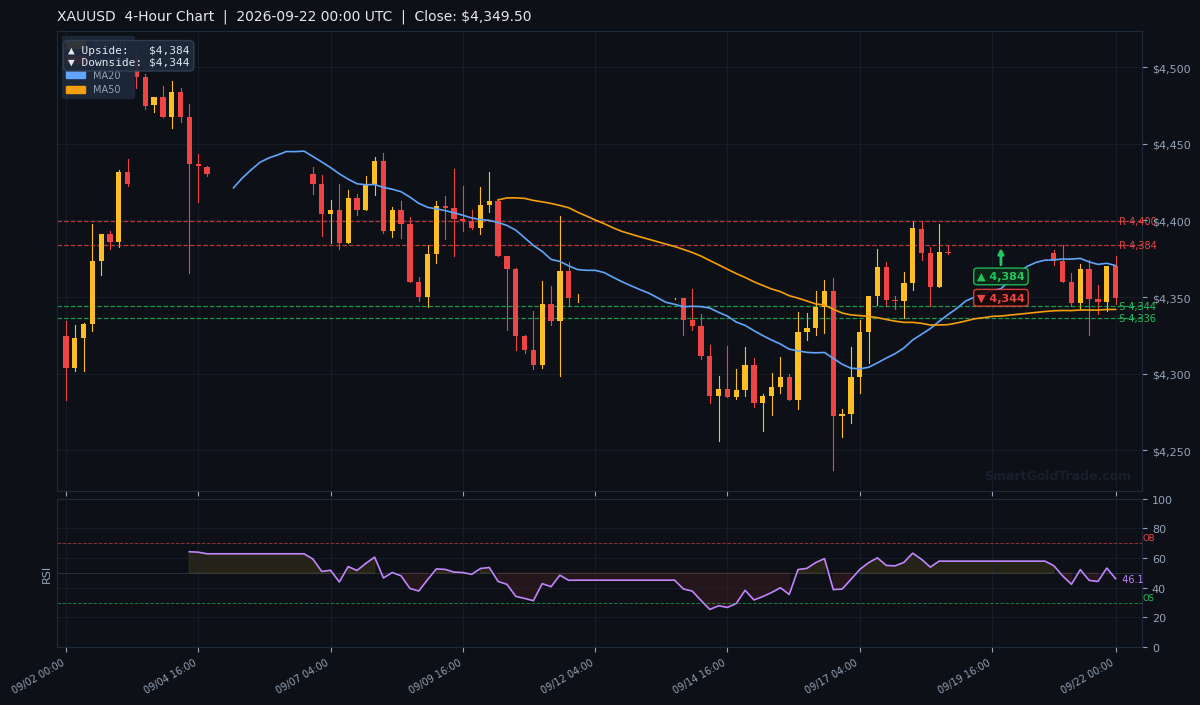
Task: Click the OB overbought label
Action: pyautogui.click(x=1148, y=538)
